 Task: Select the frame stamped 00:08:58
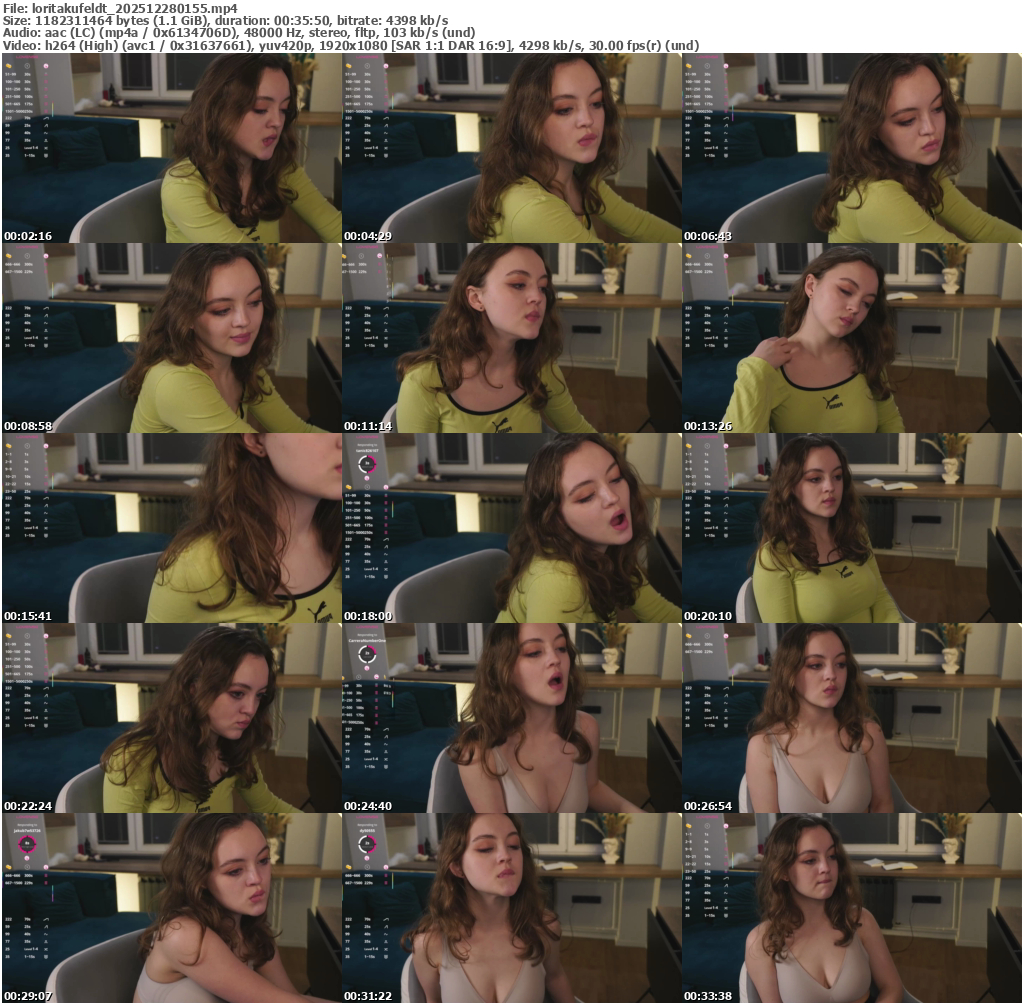(172, 338)
